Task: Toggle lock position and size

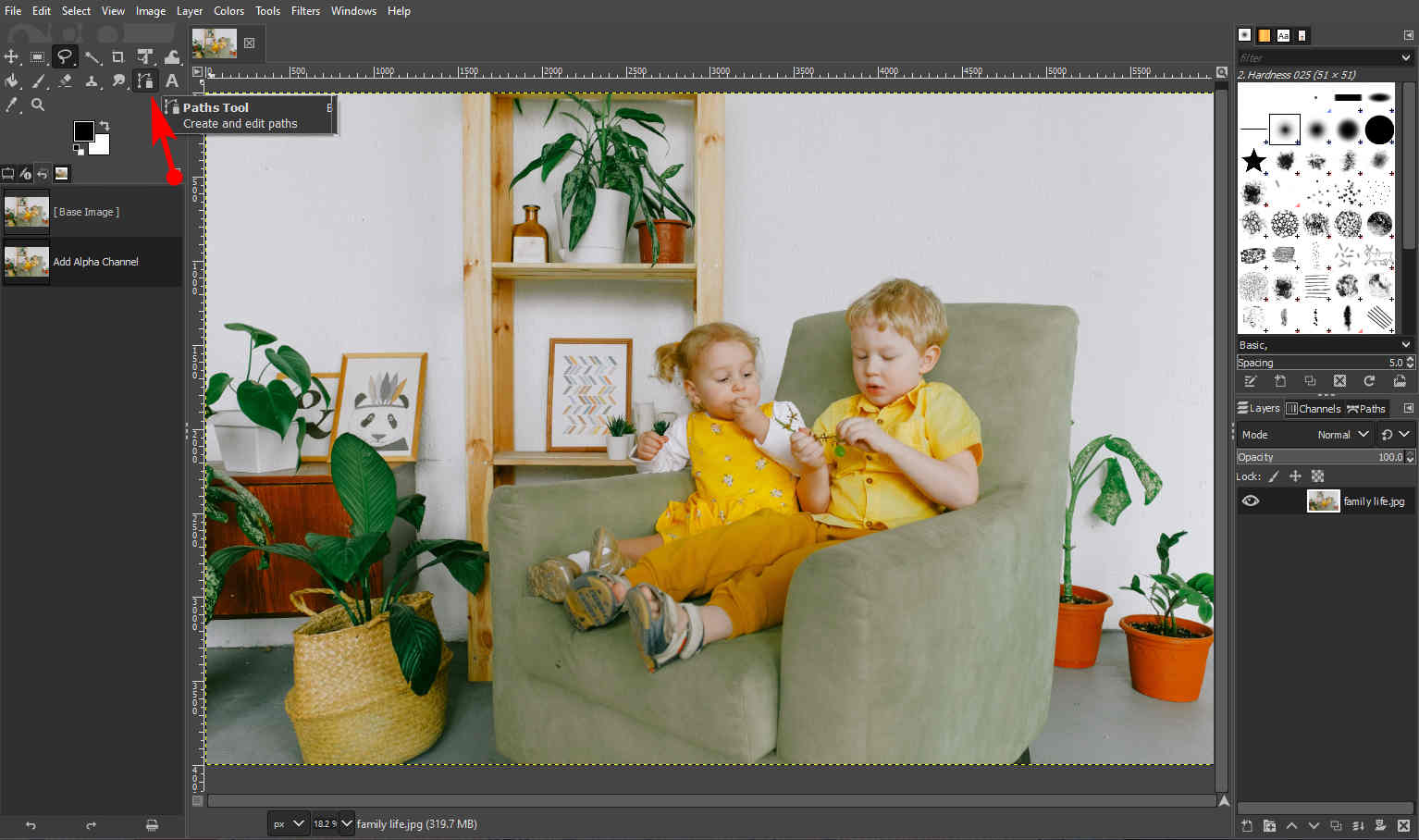Action: coord(1295,476)
